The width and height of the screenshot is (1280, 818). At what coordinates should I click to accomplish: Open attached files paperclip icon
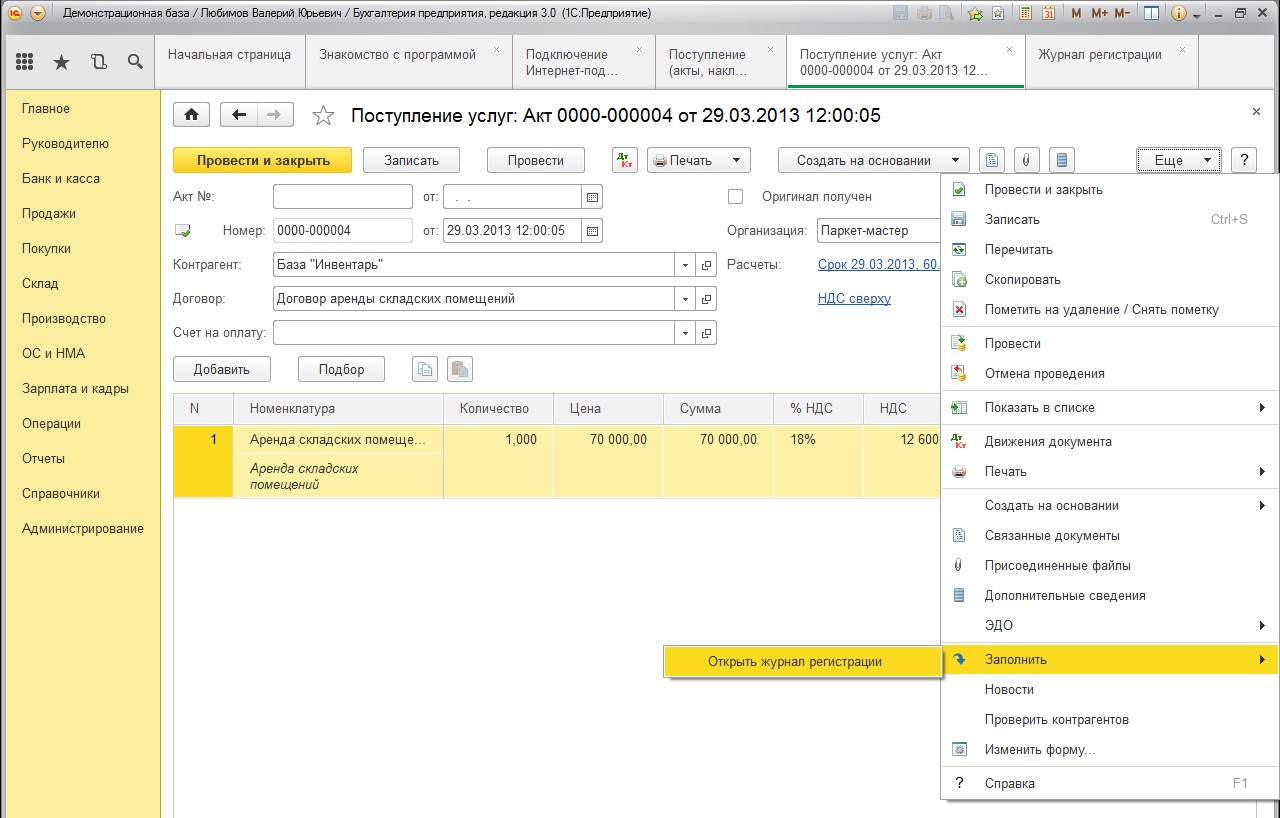(x=1027, y=160)
